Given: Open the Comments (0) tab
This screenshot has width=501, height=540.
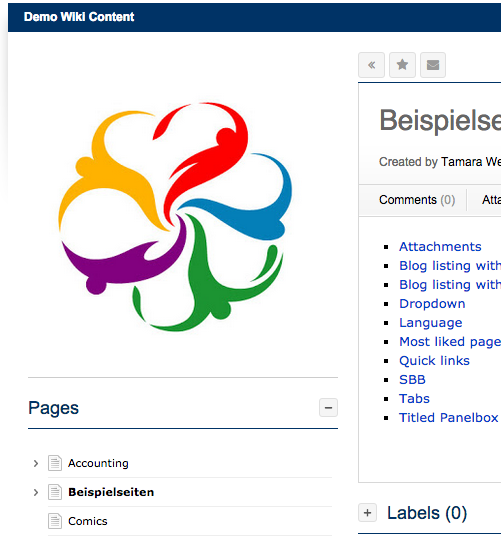Looking at the screenshot, I should click(417, 200).
